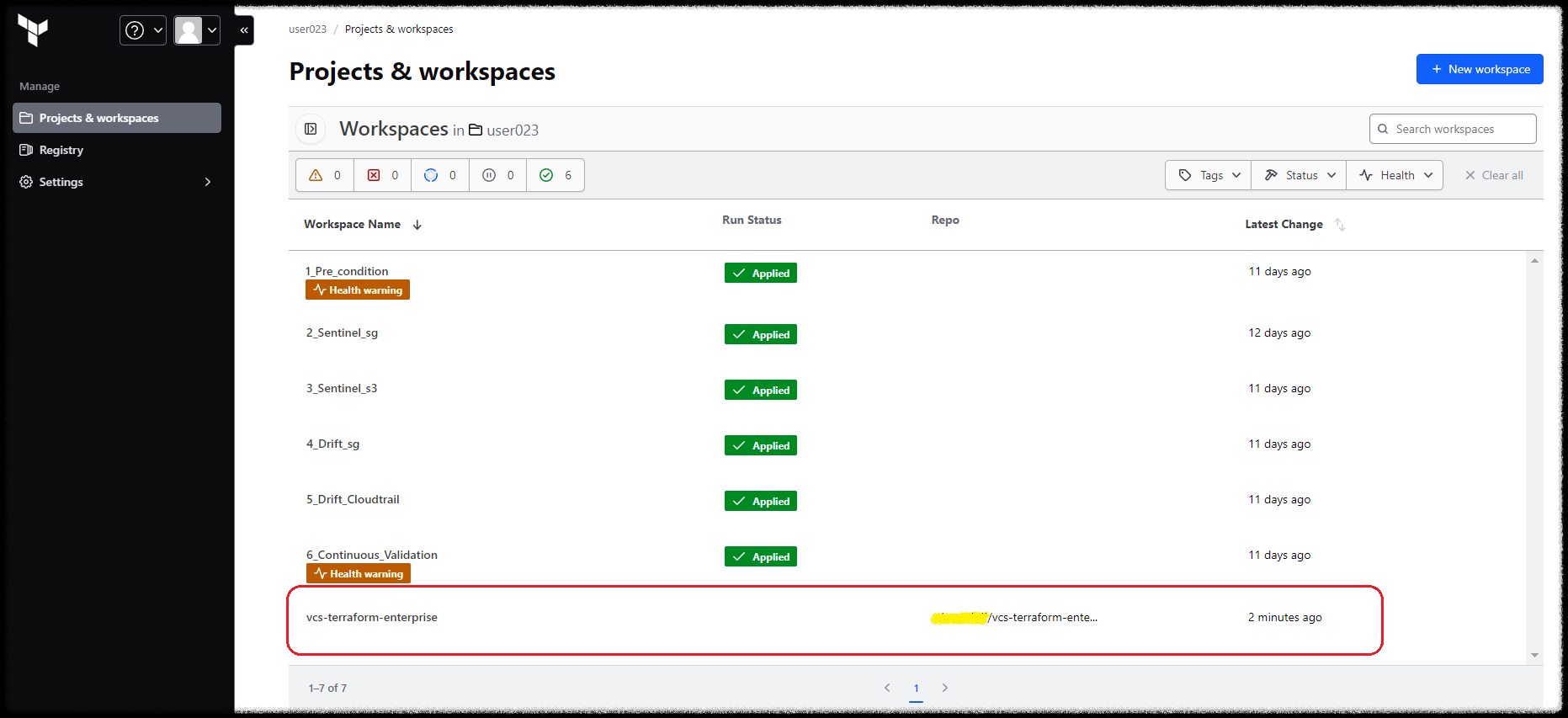Screen dimensions: 1568x718
Task: Open the 3_Sentinel_s3 workspace
Action: point(342,388)
